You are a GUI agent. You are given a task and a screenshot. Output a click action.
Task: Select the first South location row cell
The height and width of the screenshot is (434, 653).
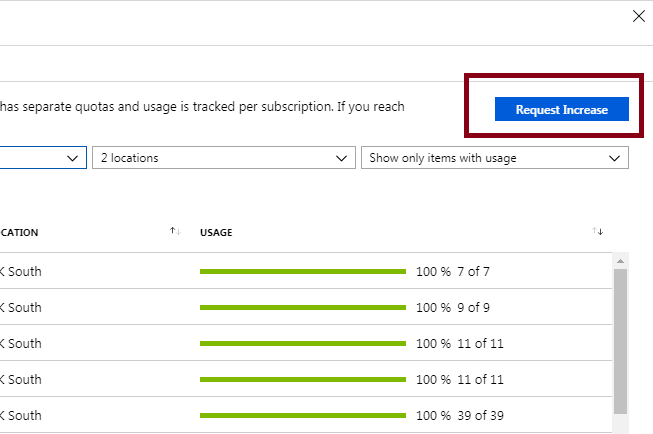pos(21,271)
